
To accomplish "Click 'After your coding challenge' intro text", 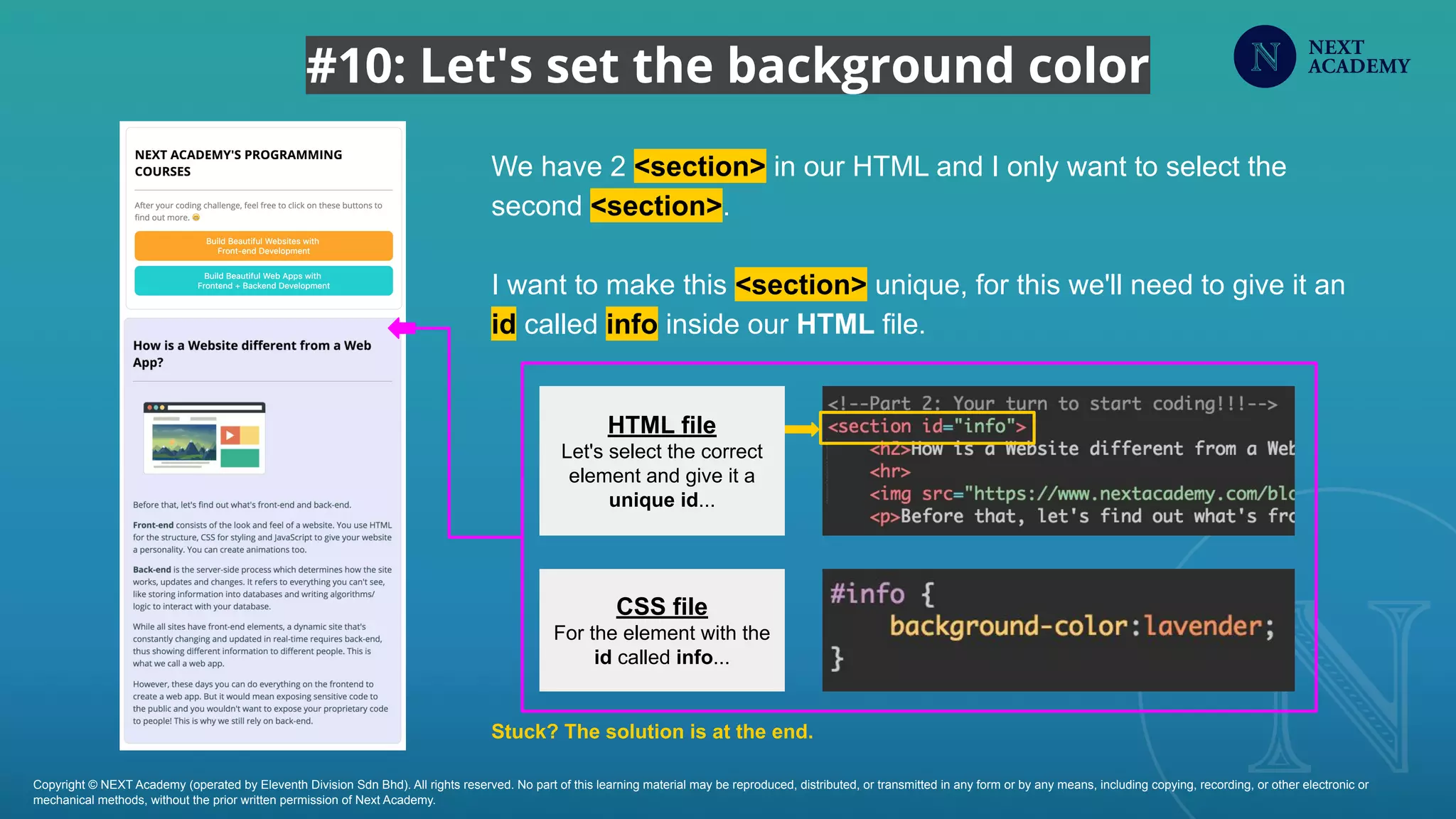I will pyautogui.click(x=258, y=211).
